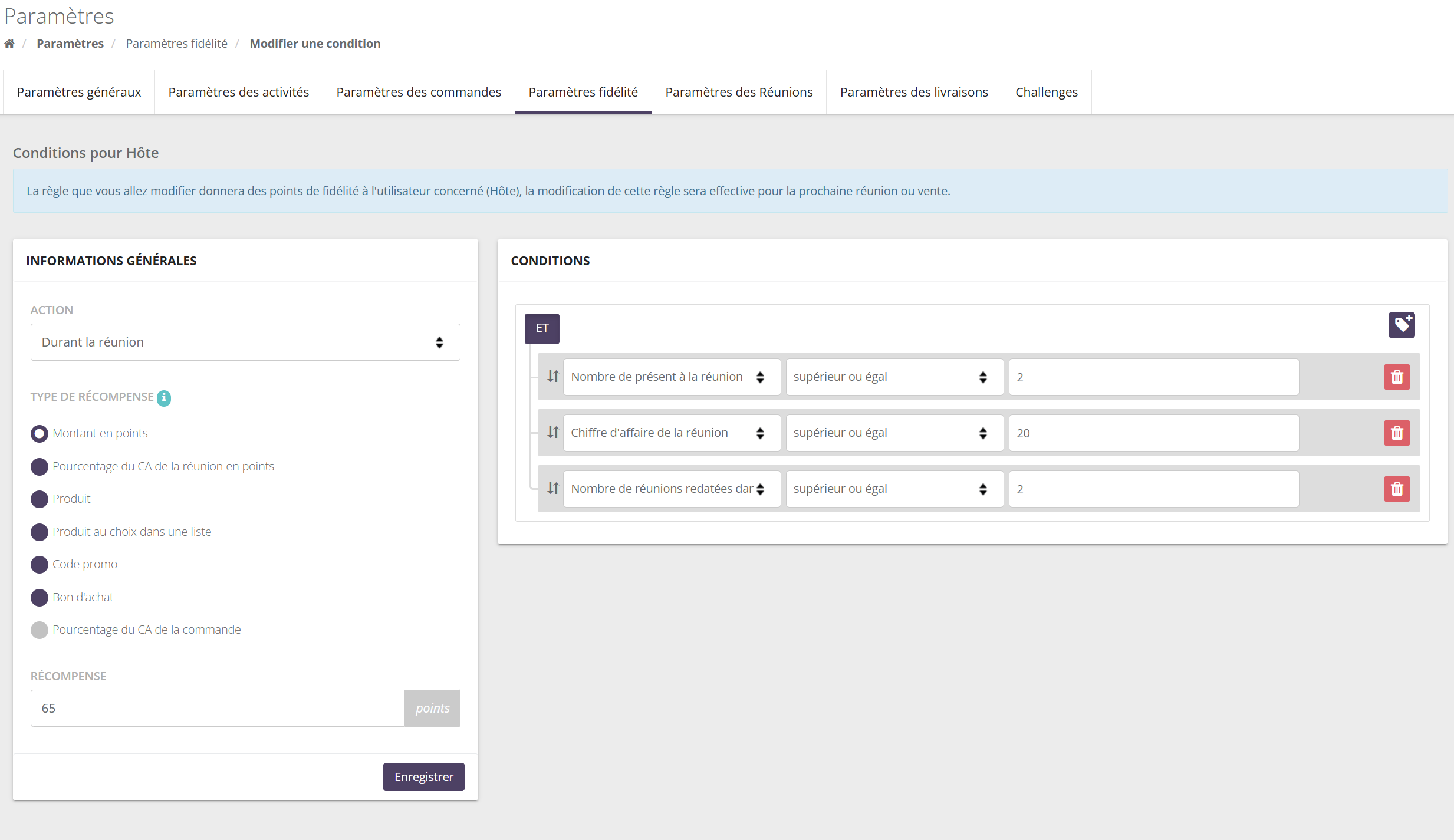Click the 'CONDITIONS' panel title
This screenshot has height=840, width=1454.
pyautogui.click(x=550, y=261)
